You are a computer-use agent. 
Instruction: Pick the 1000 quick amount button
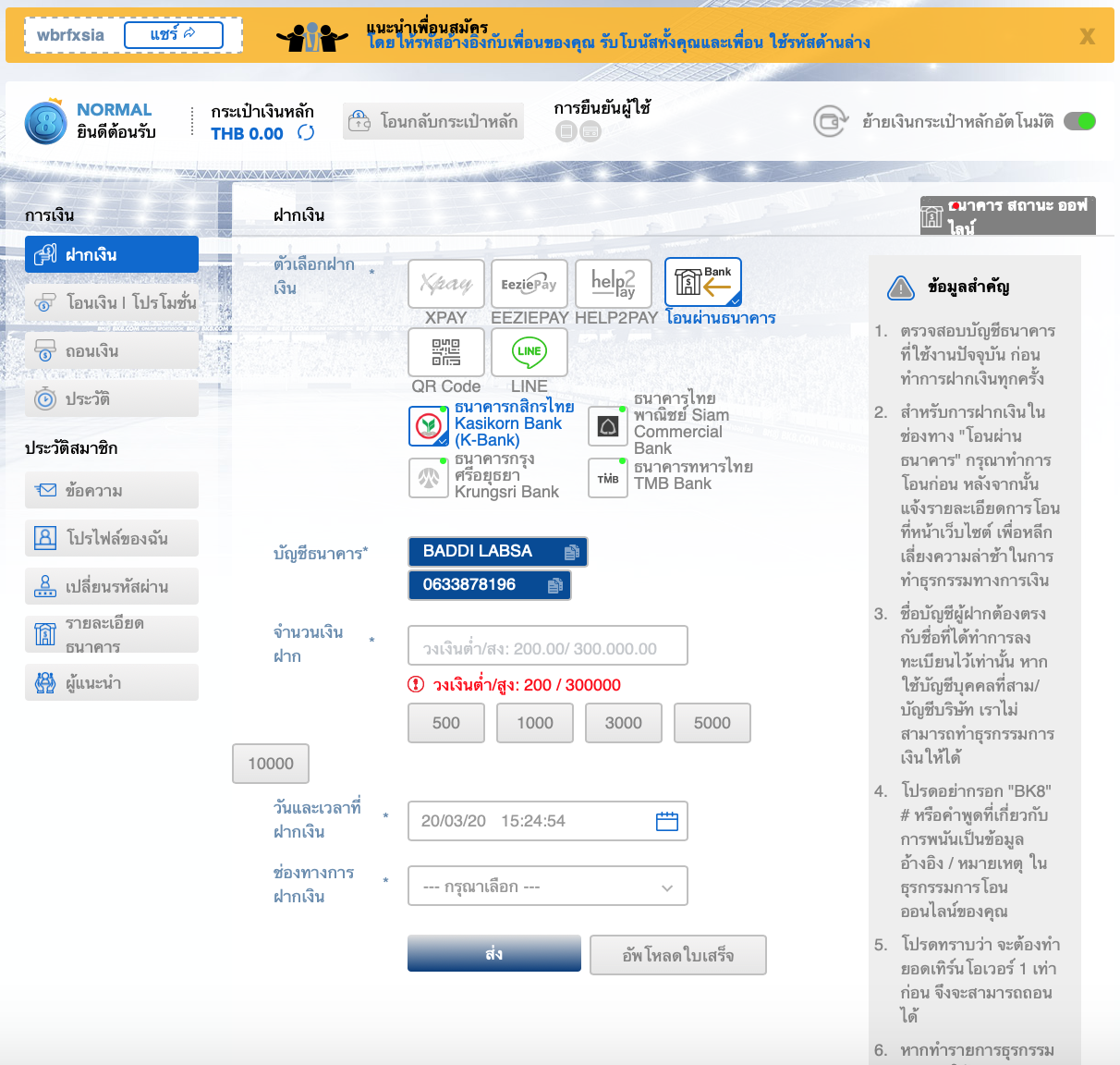click(535, 723)
